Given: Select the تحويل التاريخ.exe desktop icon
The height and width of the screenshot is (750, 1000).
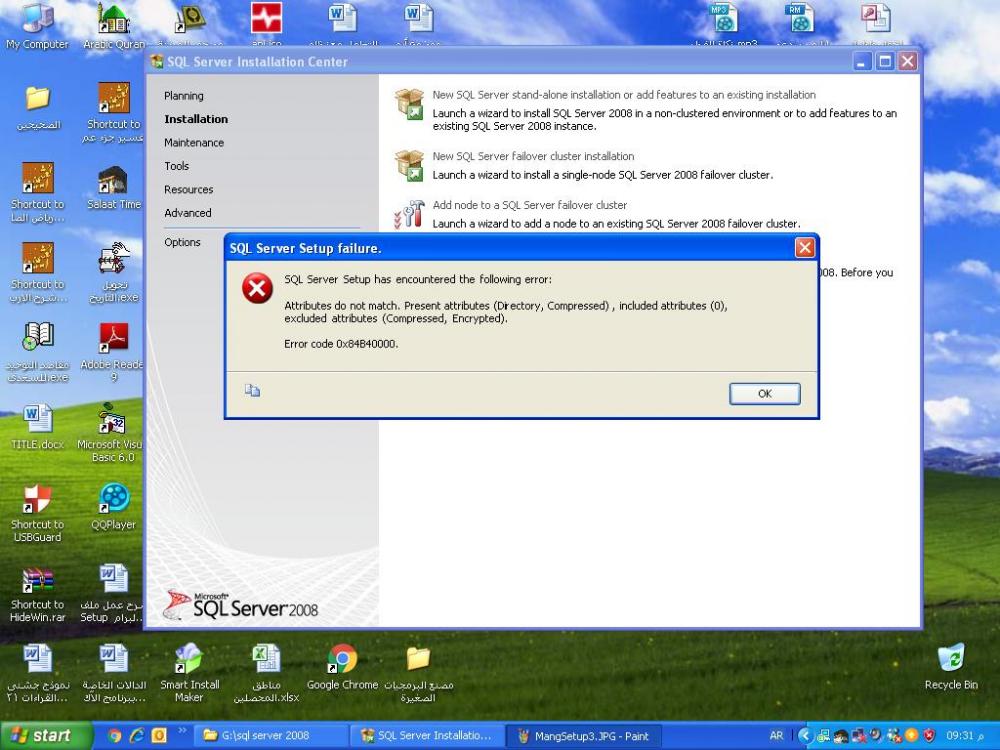Looking at the screenshot, I should 114,272.
